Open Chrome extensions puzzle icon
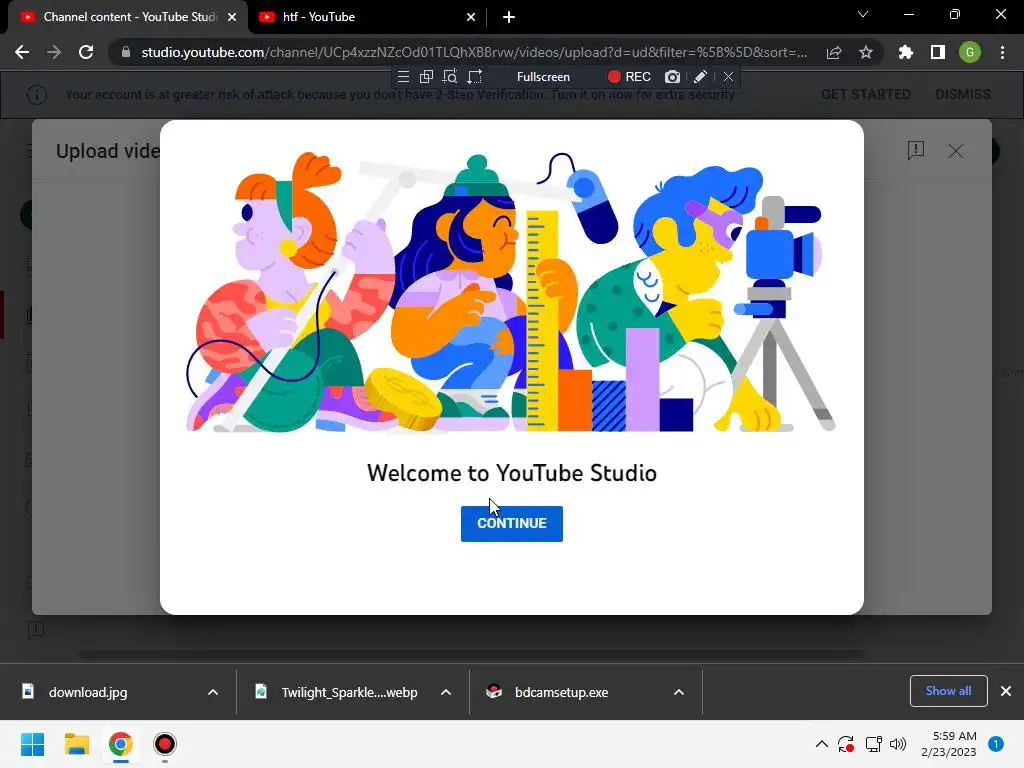 906,52
